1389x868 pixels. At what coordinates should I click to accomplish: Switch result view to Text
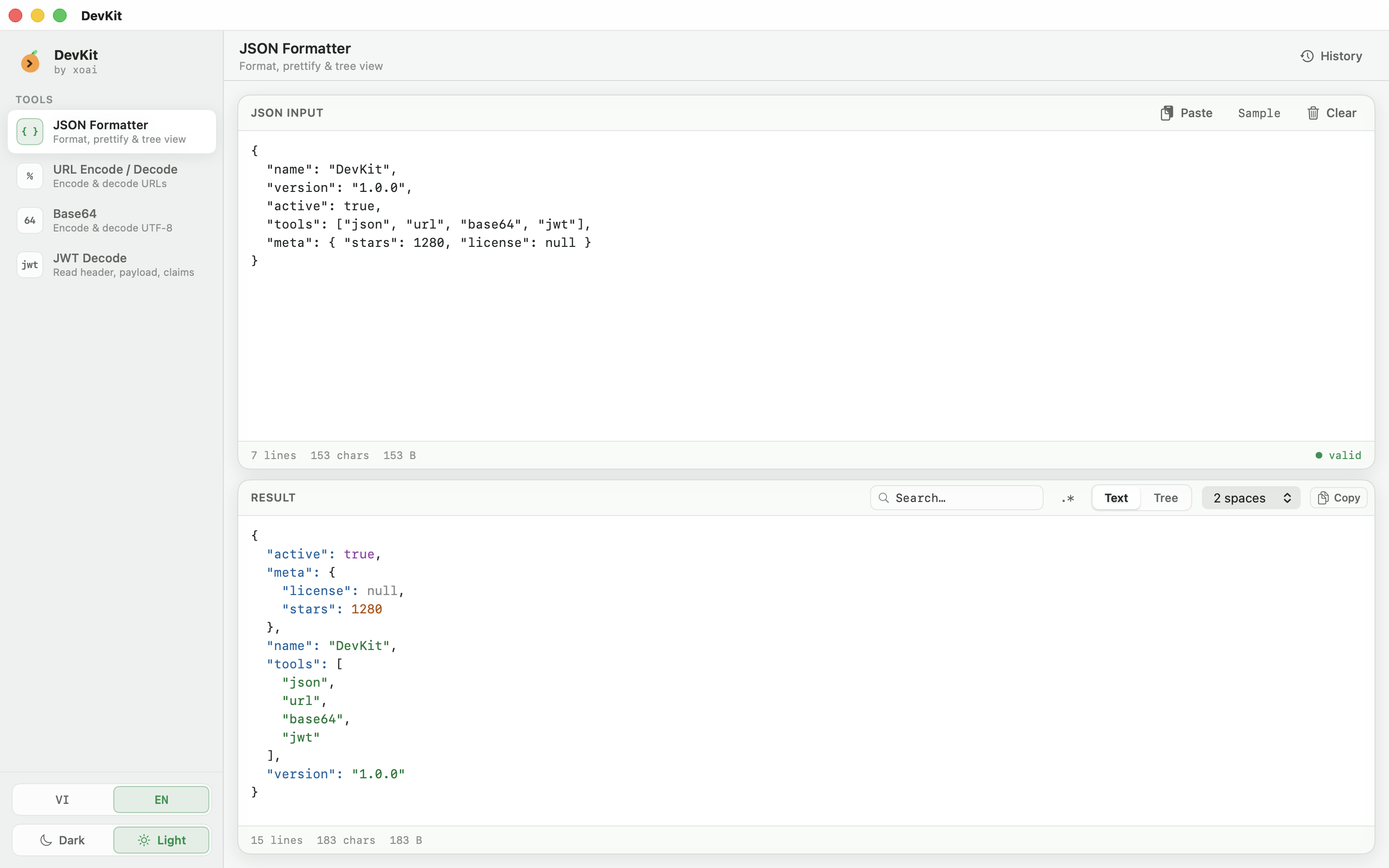[1117, 498]
